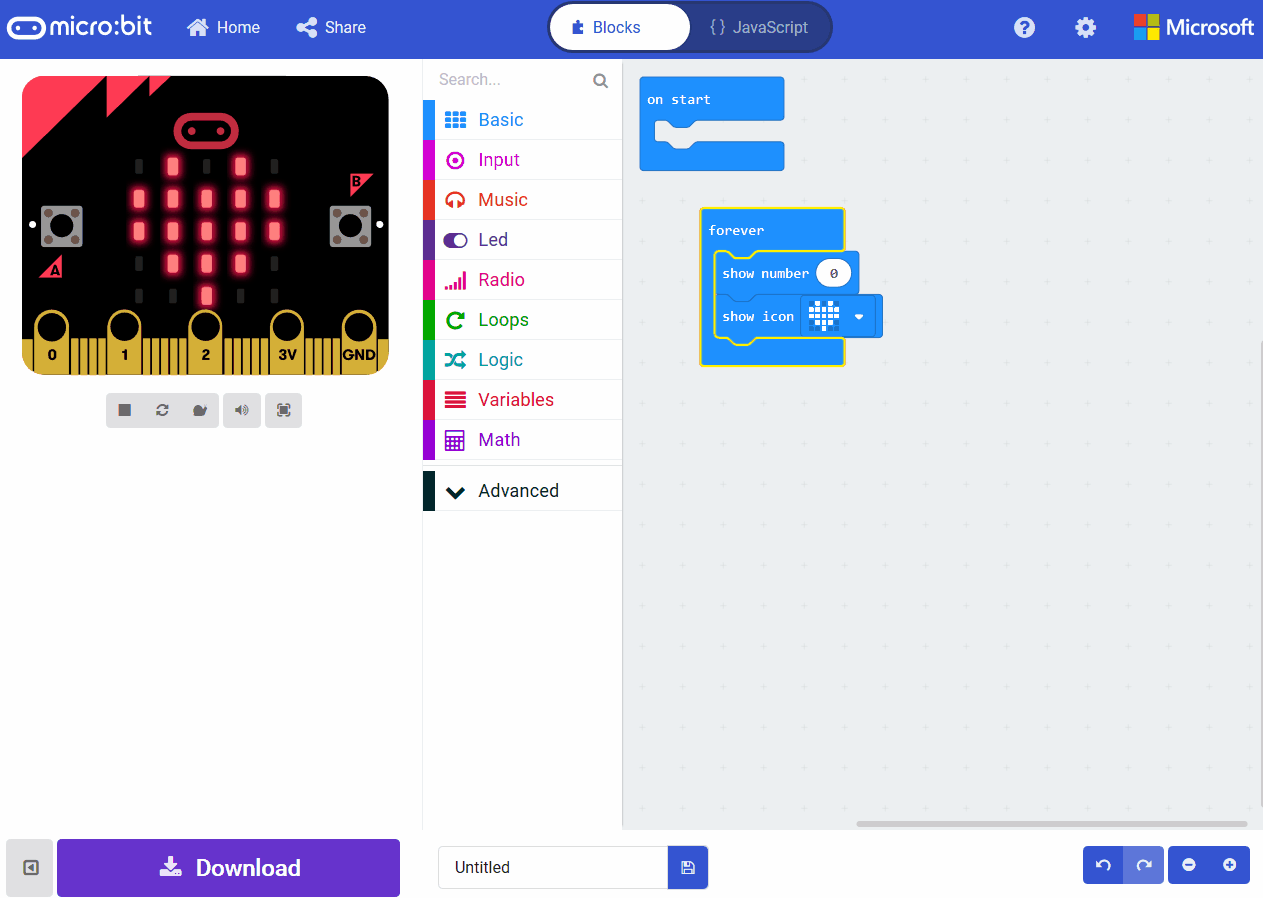Switch to JavaScript editor tab
Viewport: 1263px width, 898px height.
pos(759,27)
